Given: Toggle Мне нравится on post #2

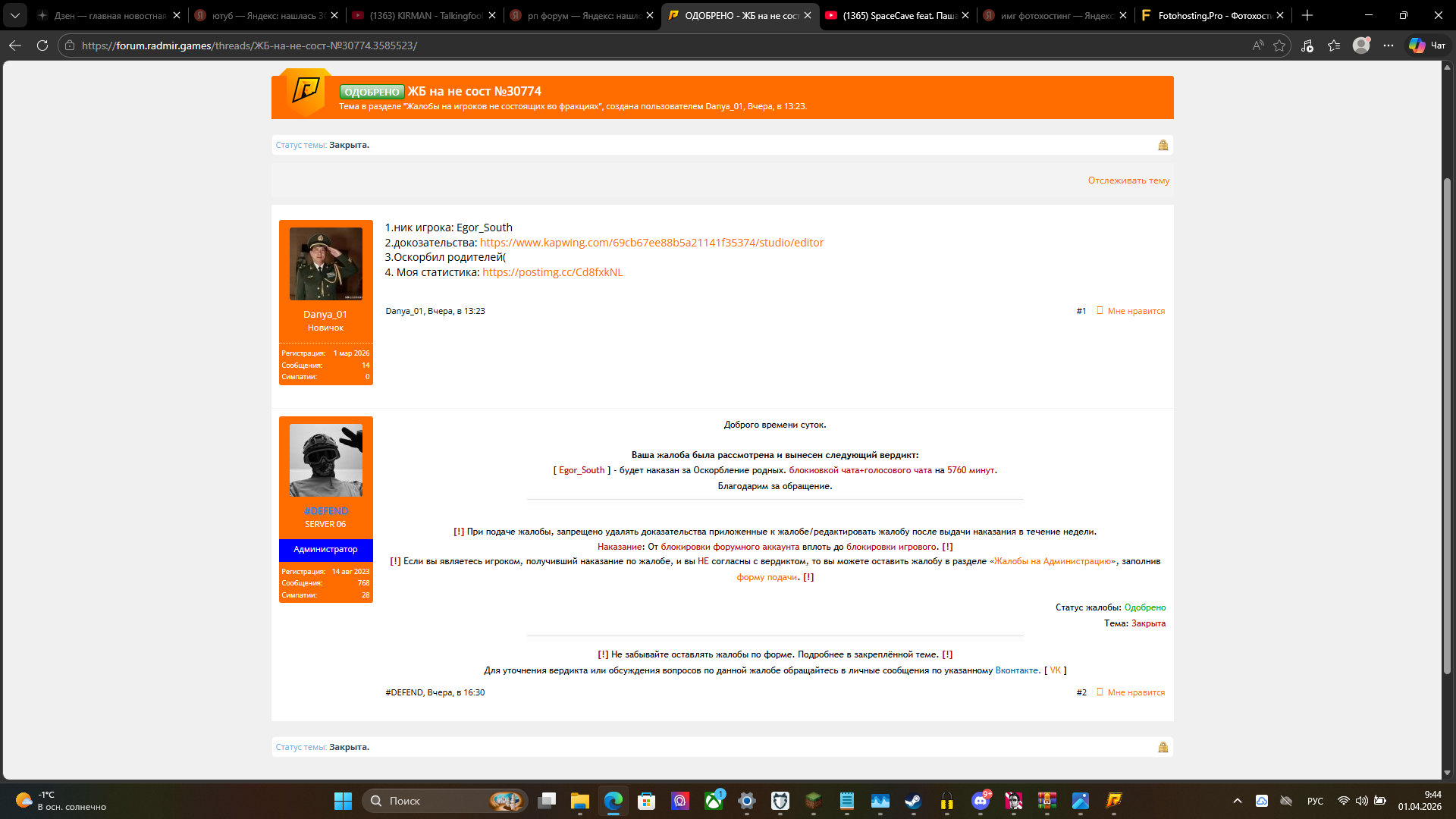Looking at the screenshot, I should pos(1135,692).
